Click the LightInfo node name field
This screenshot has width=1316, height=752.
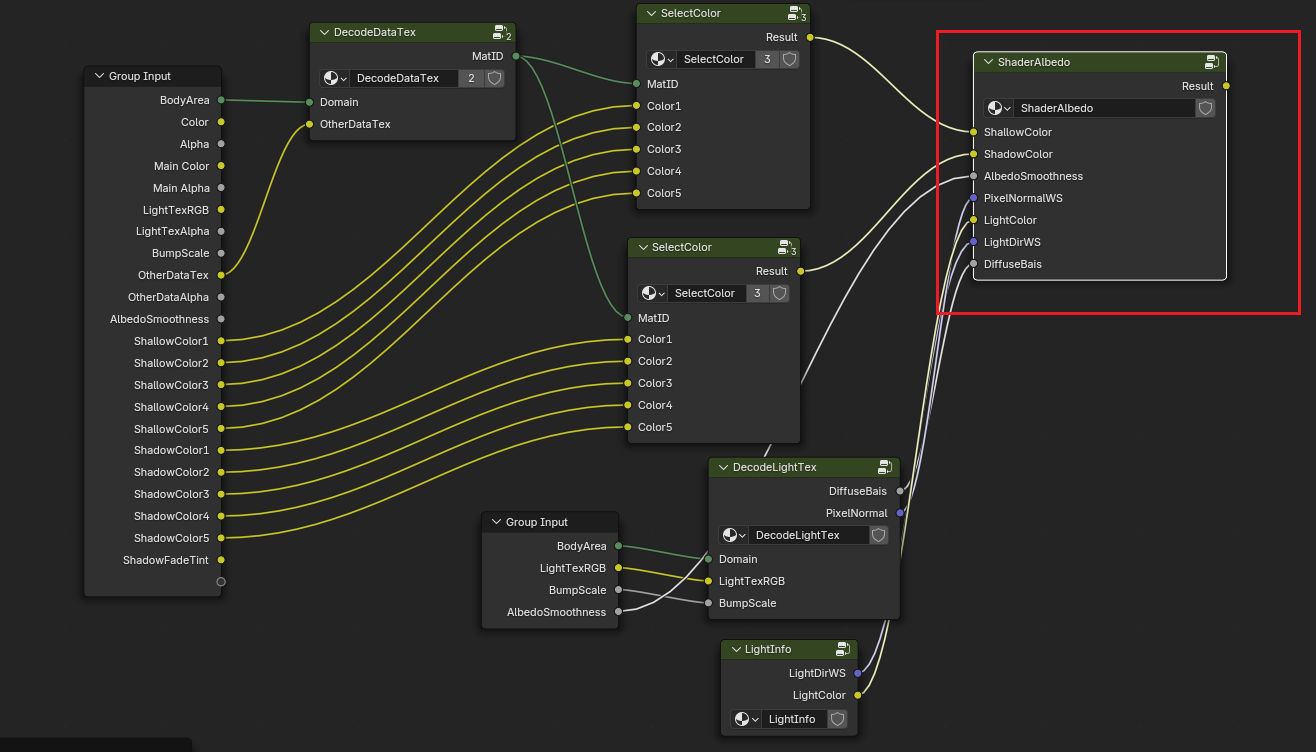coord(795,719)
